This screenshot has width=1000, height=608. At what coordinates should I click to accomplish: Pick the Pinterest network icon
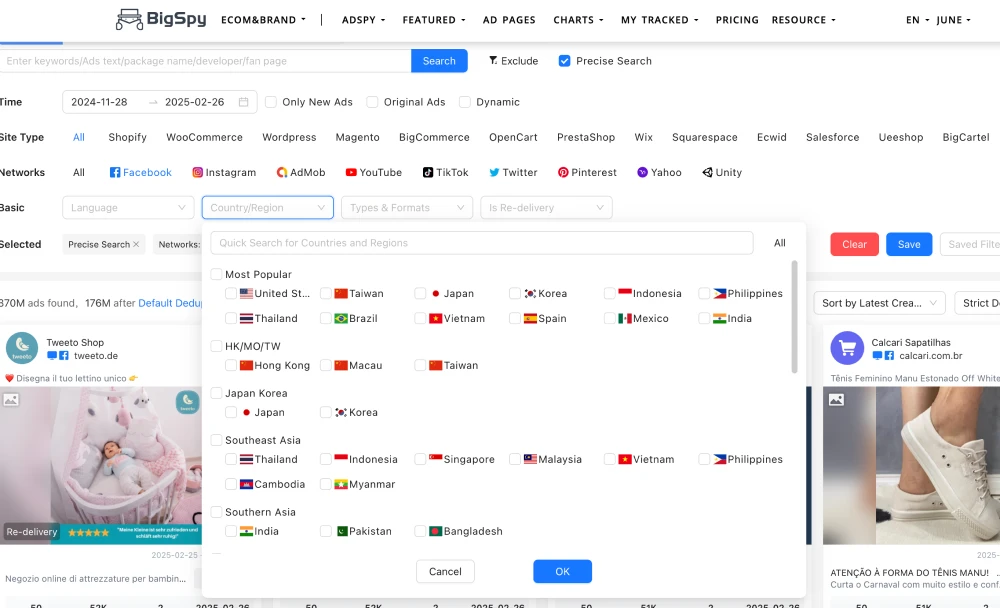click(563, 172)
